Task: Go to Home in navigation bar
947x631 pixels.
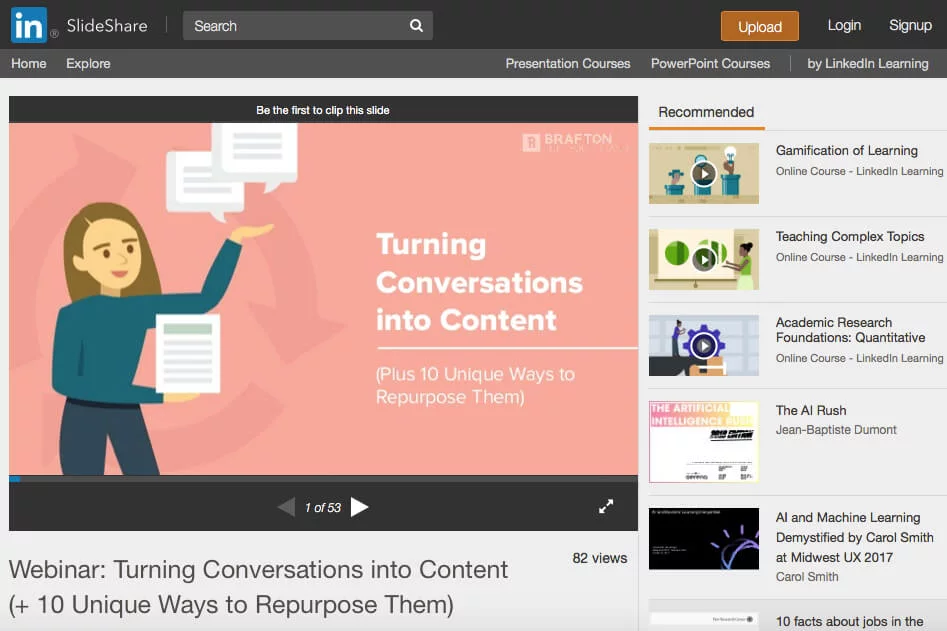Action: click(29, 63)
